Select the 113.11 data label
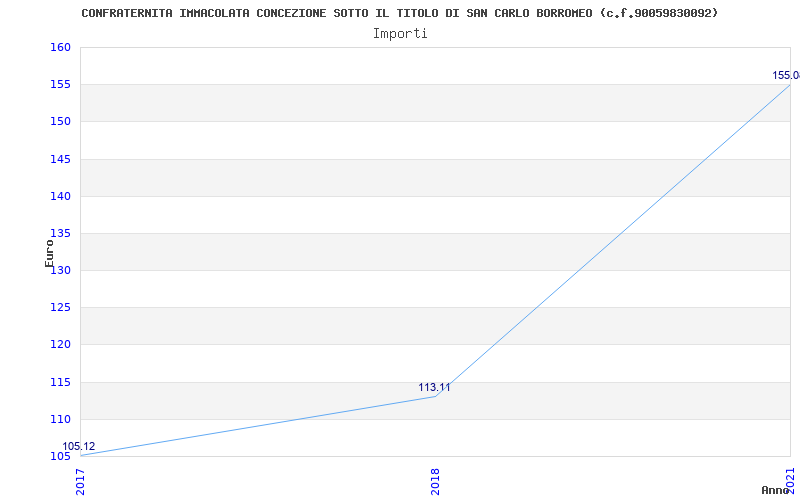Image resolution: width=800 pixels, height=500 pixels. pos(434,388)
